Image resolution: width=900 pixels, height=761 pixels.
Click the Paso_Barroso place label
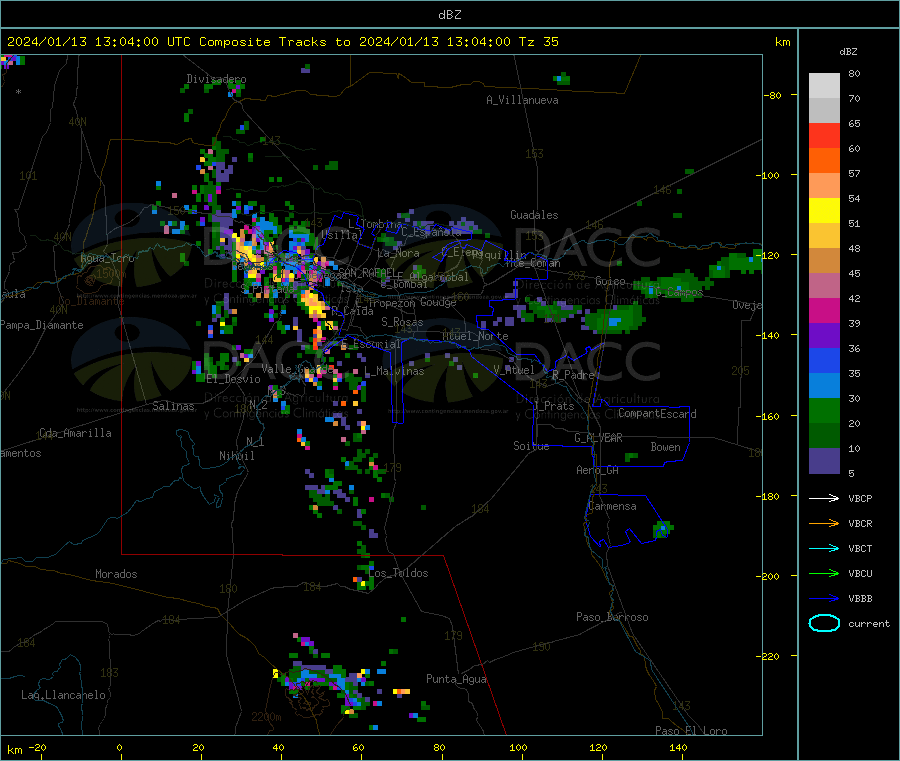612,617
